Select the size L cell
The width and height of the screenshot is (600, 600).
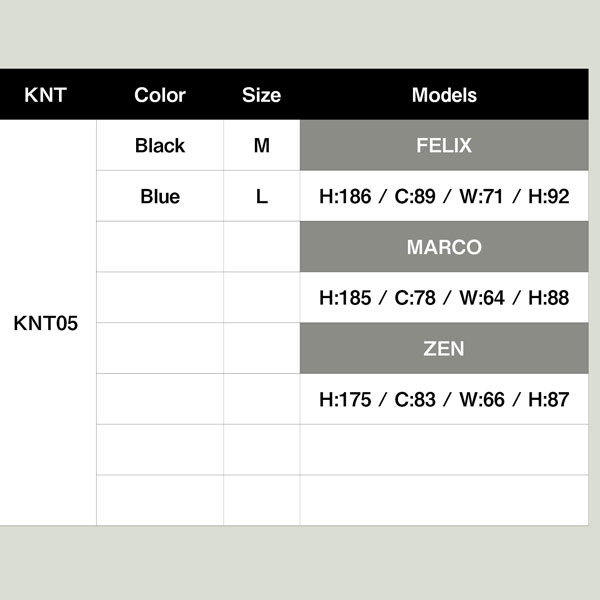click(262, 196)
